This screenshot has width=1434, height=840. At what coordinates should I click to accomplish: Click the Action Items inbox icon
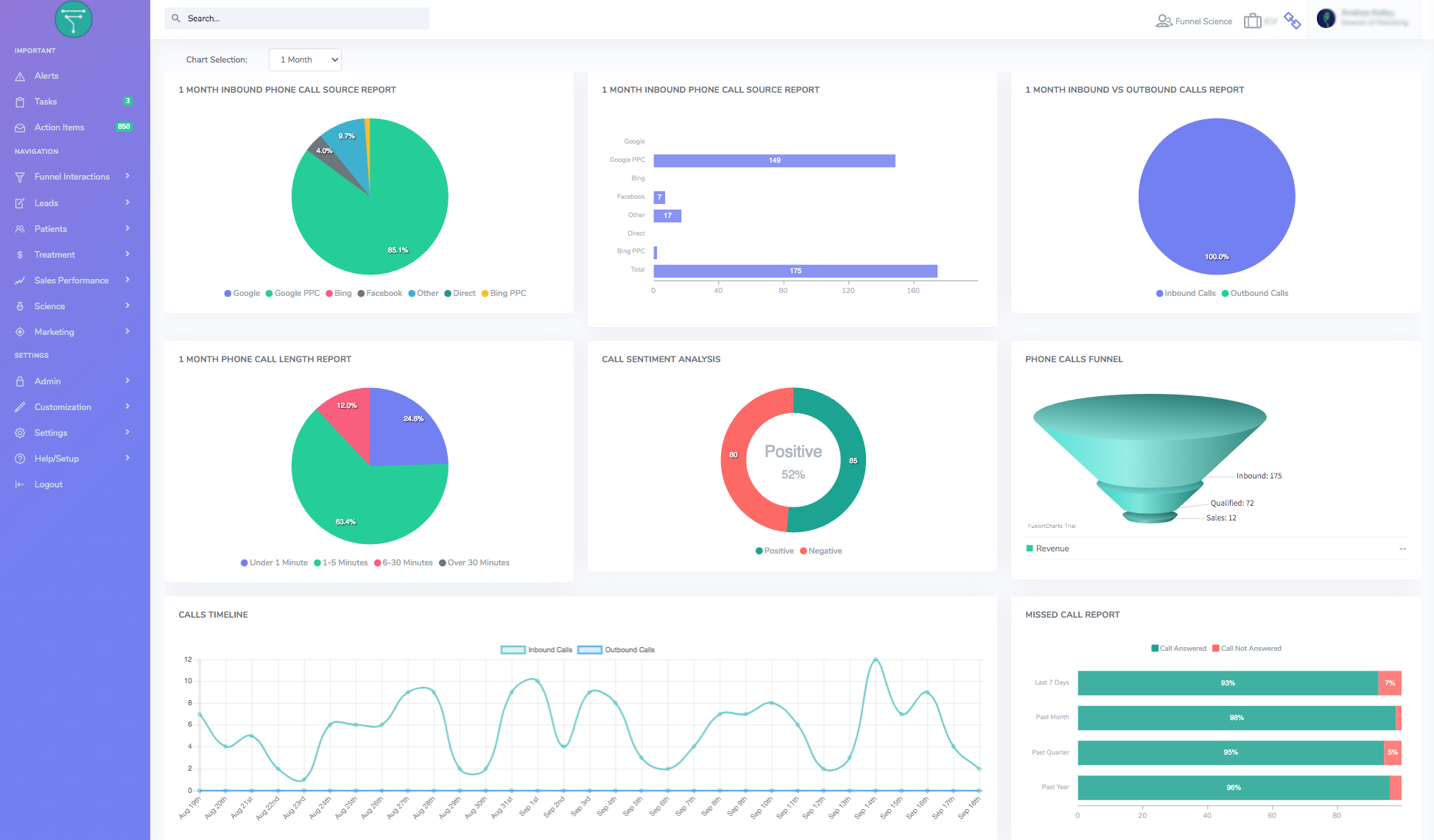(20, 128)
